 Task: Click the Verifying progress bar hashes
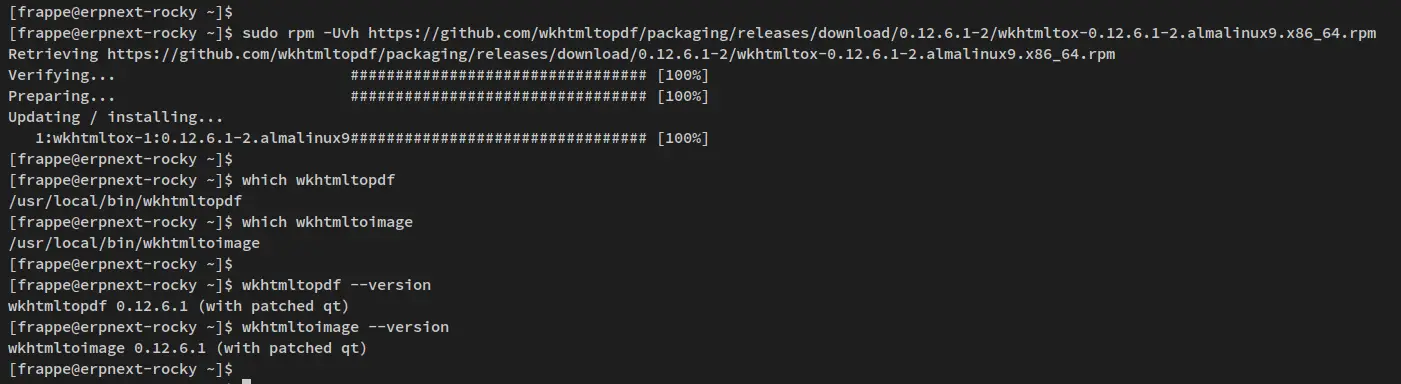499,75
